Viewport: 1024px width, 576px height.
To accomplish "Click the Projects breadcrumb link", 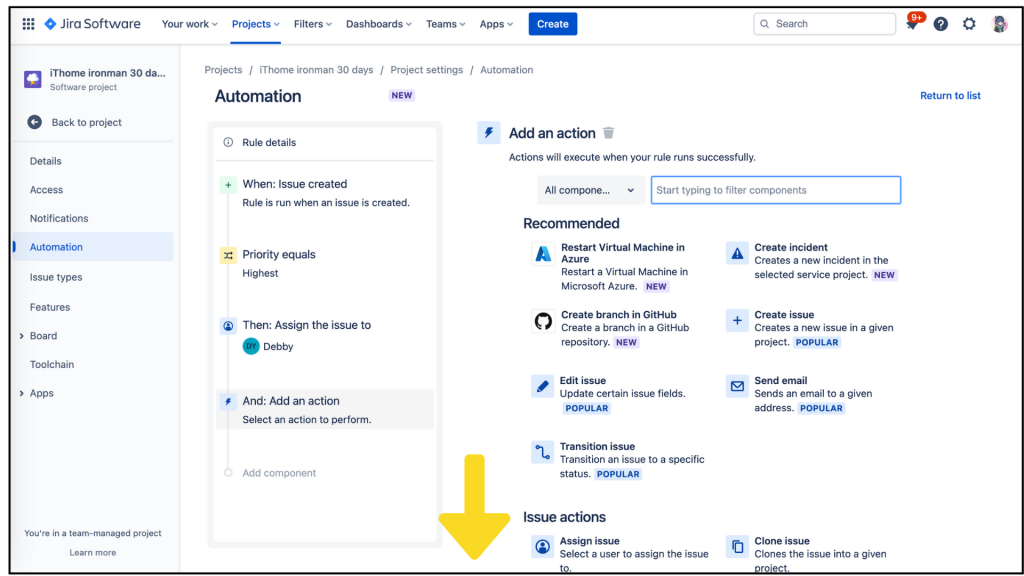I will 223,70.
